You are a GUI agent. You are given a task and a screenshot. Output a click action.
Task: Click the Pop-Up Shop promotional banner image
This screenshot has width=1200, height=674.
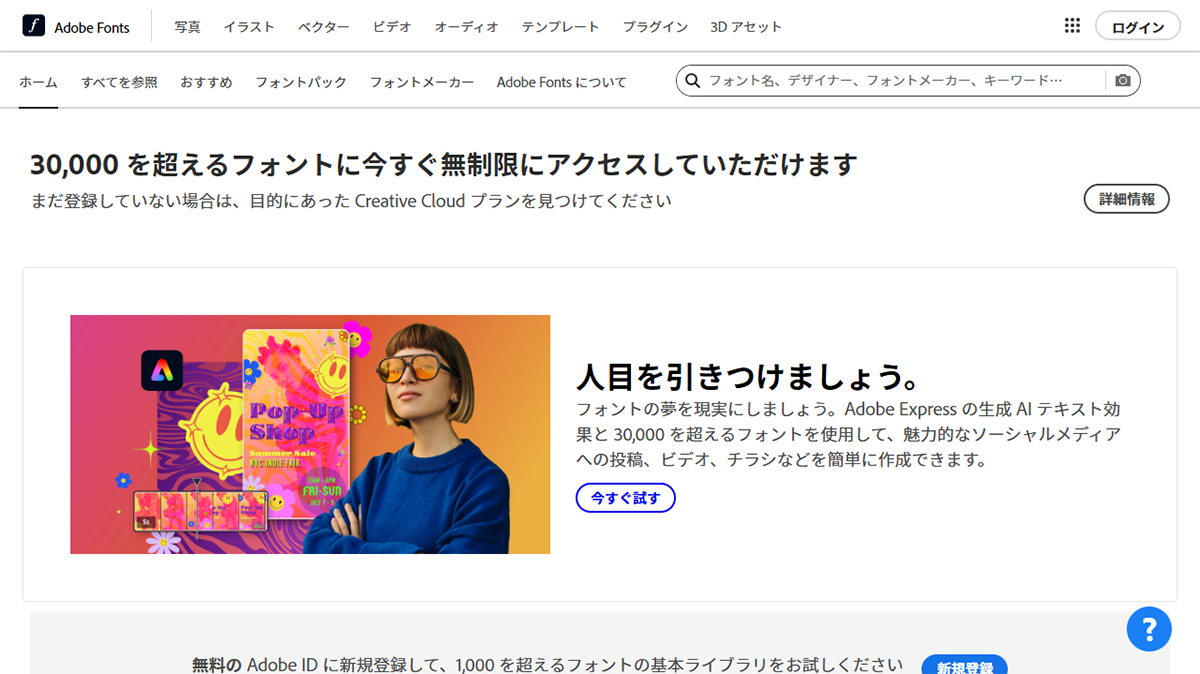(x=310, y=434)
